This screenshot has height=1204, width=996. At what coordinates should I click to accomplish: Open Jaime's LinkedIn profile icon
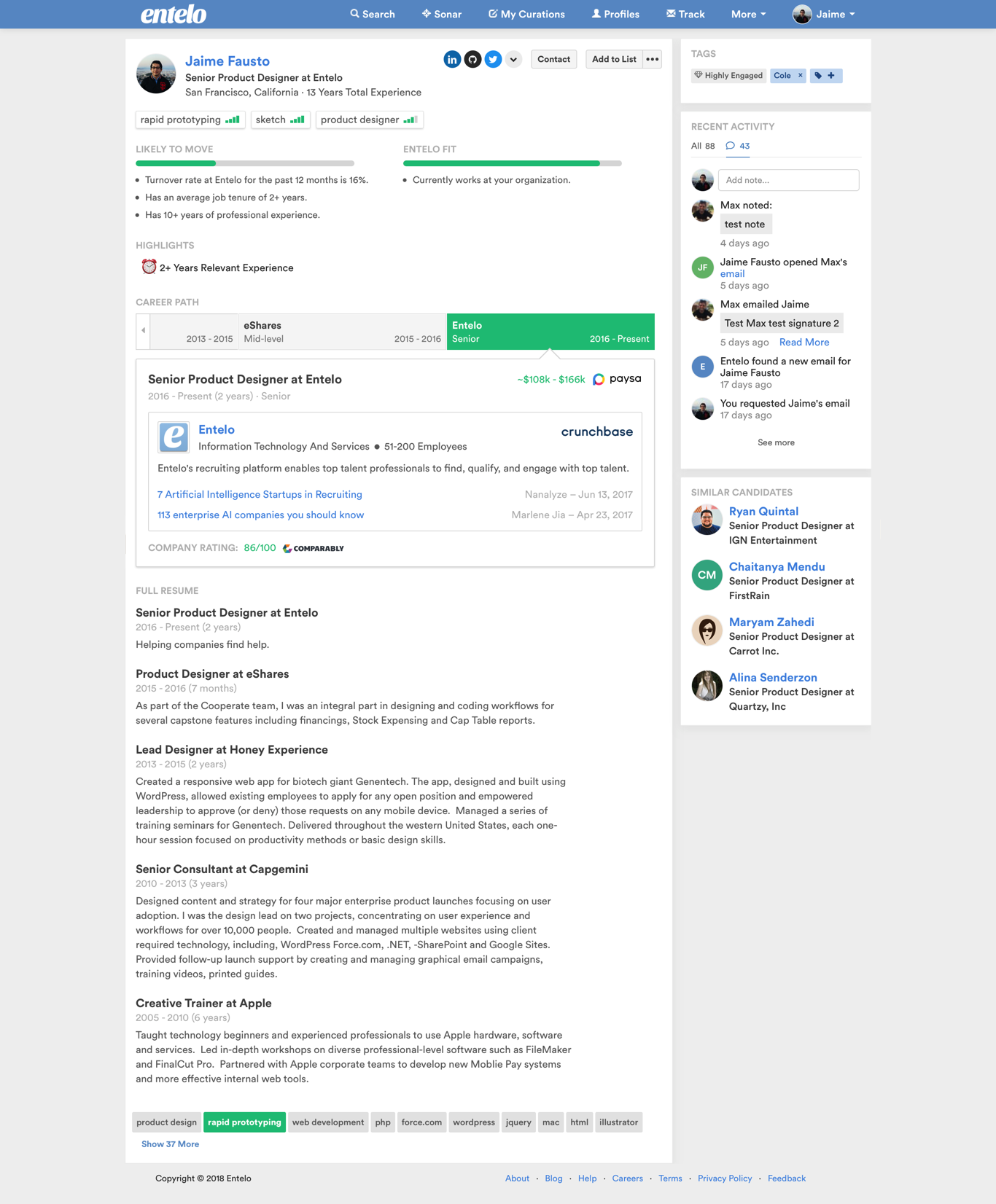(x=452, y=60)
